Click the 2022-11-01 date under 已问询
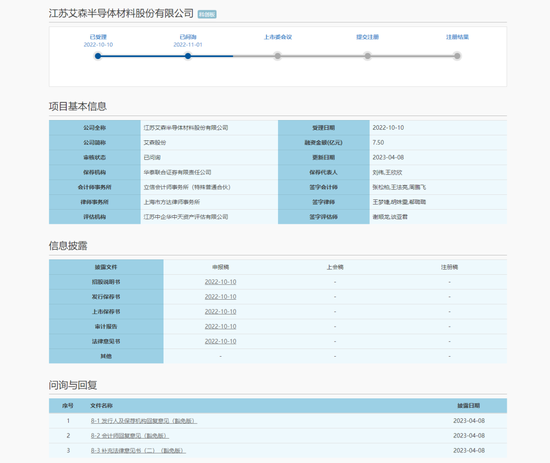Screen dimensions: 550x463 tap(188, 45)
